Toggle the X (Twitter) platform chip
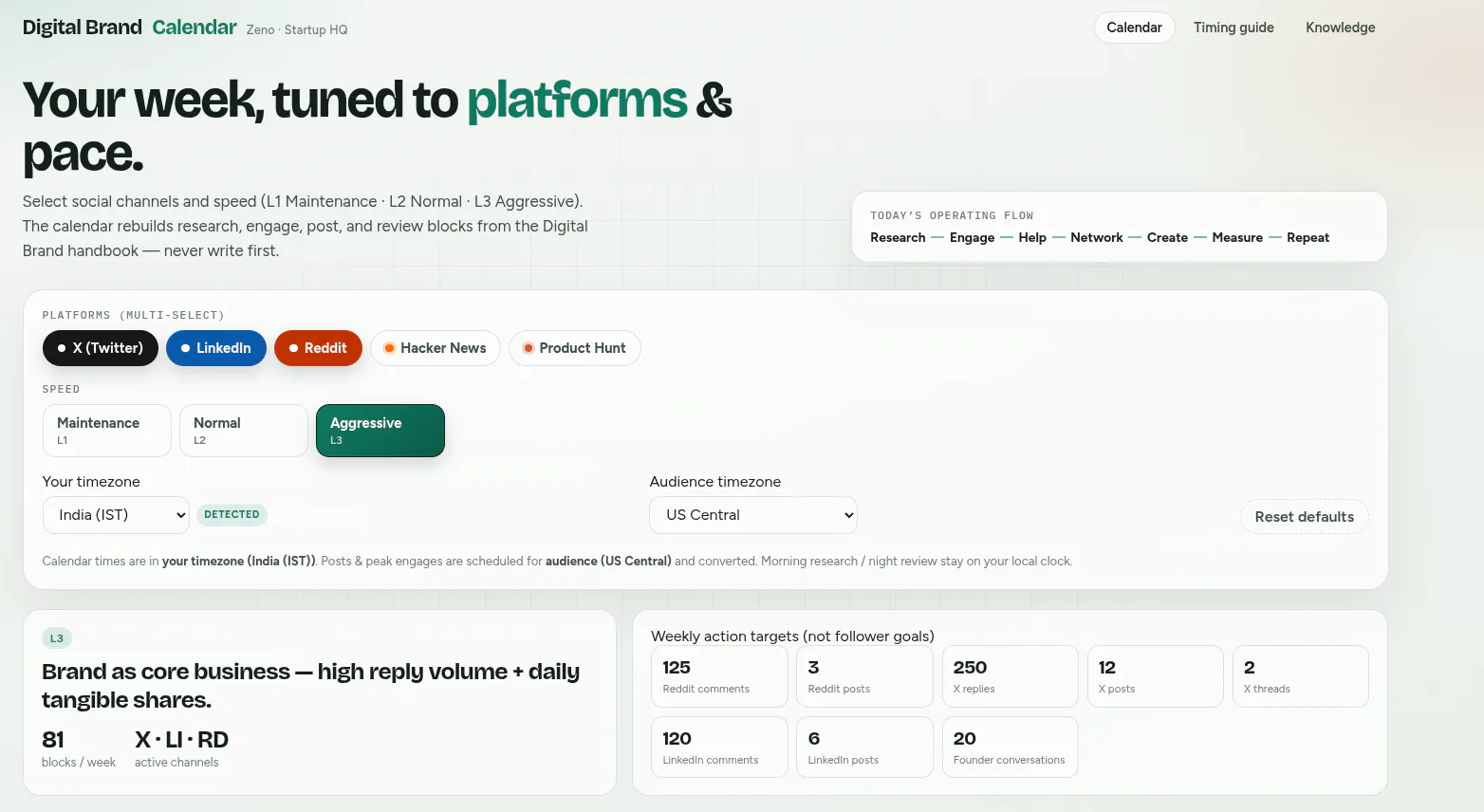This screenshot has width=1484, height=812. [x=100, y=348]
